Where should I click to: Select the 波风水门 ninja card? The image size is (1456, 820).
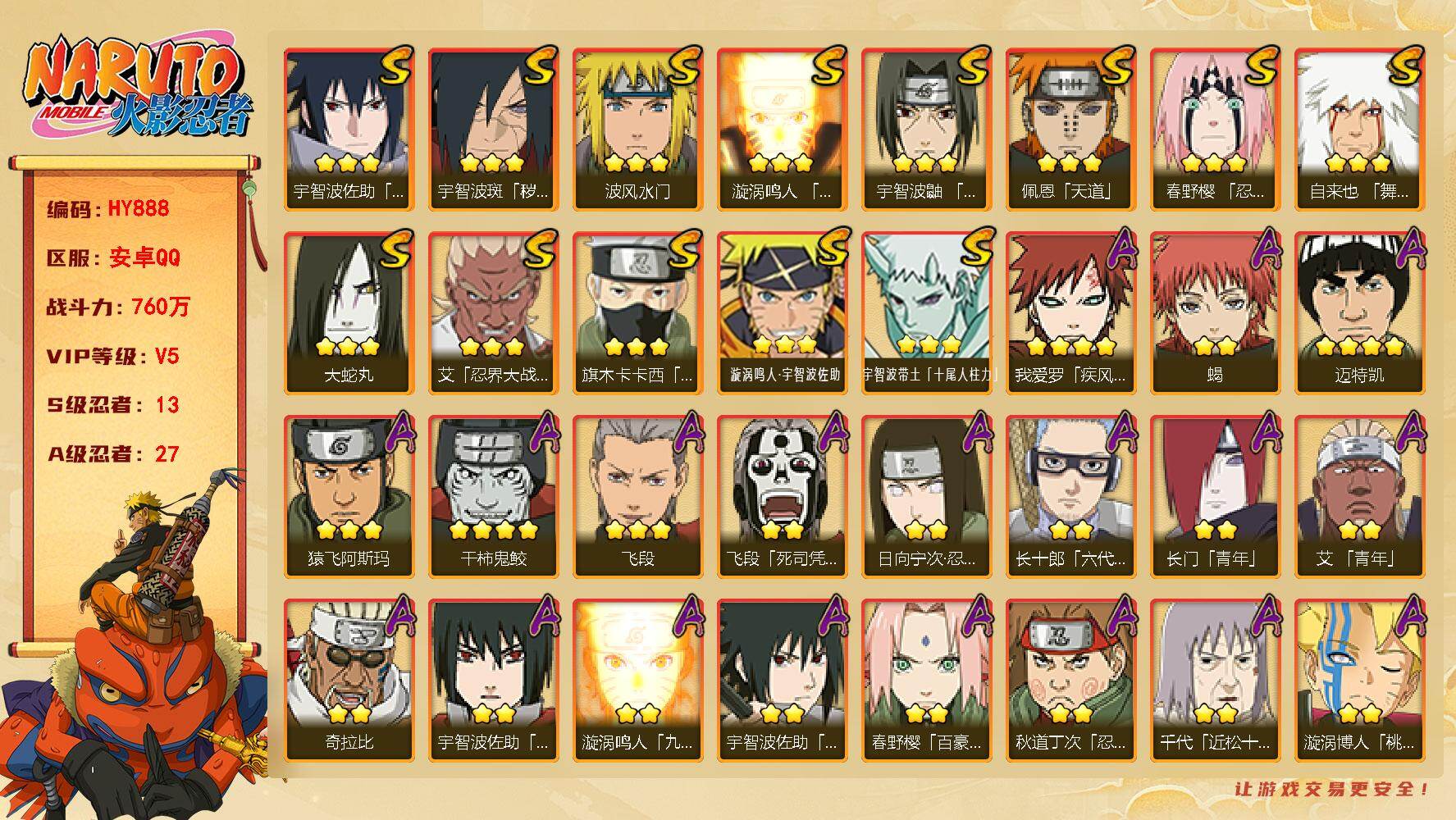[637, 129]
